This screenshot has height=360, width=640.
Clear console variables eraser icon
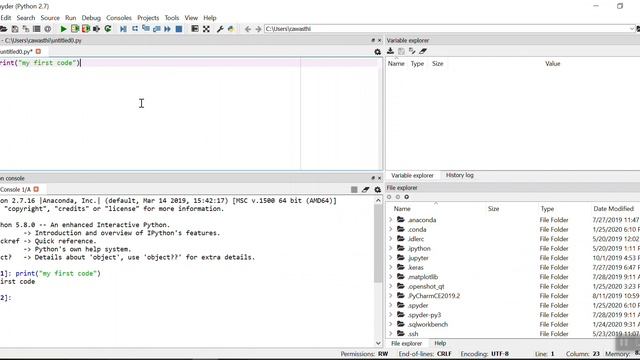[366, 189]
